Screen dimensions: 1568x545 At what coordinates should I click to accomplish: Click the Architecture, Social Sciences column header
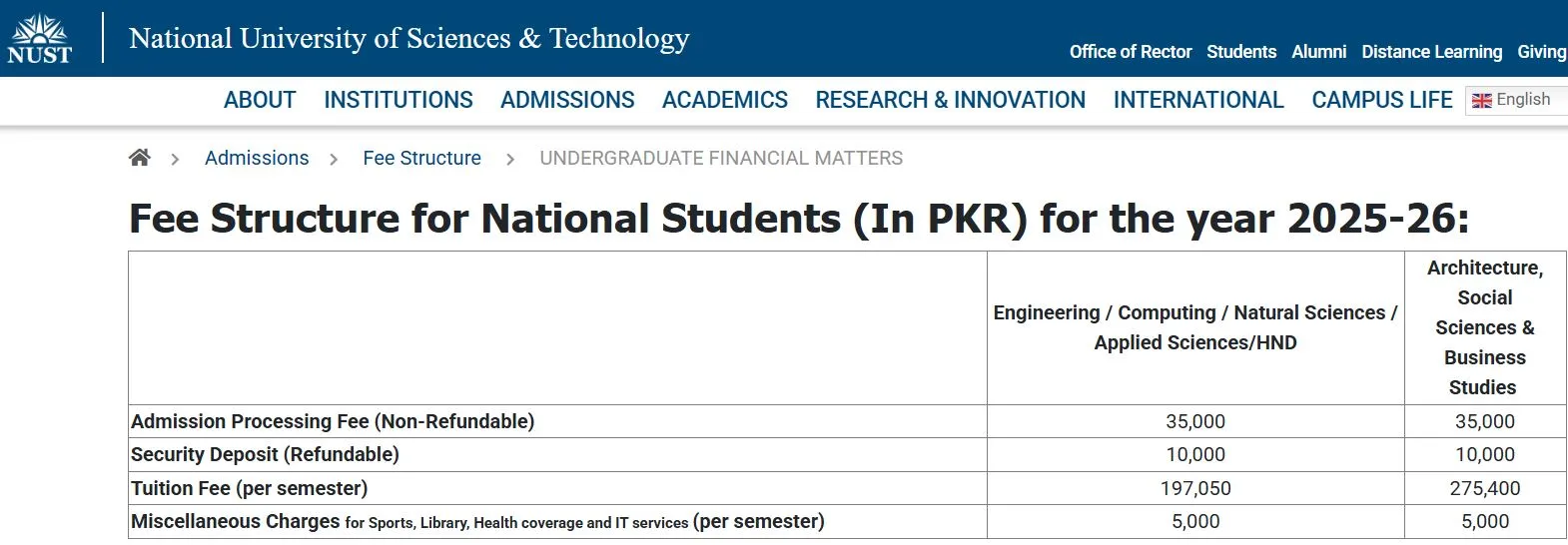click(x=1485, y=327)
